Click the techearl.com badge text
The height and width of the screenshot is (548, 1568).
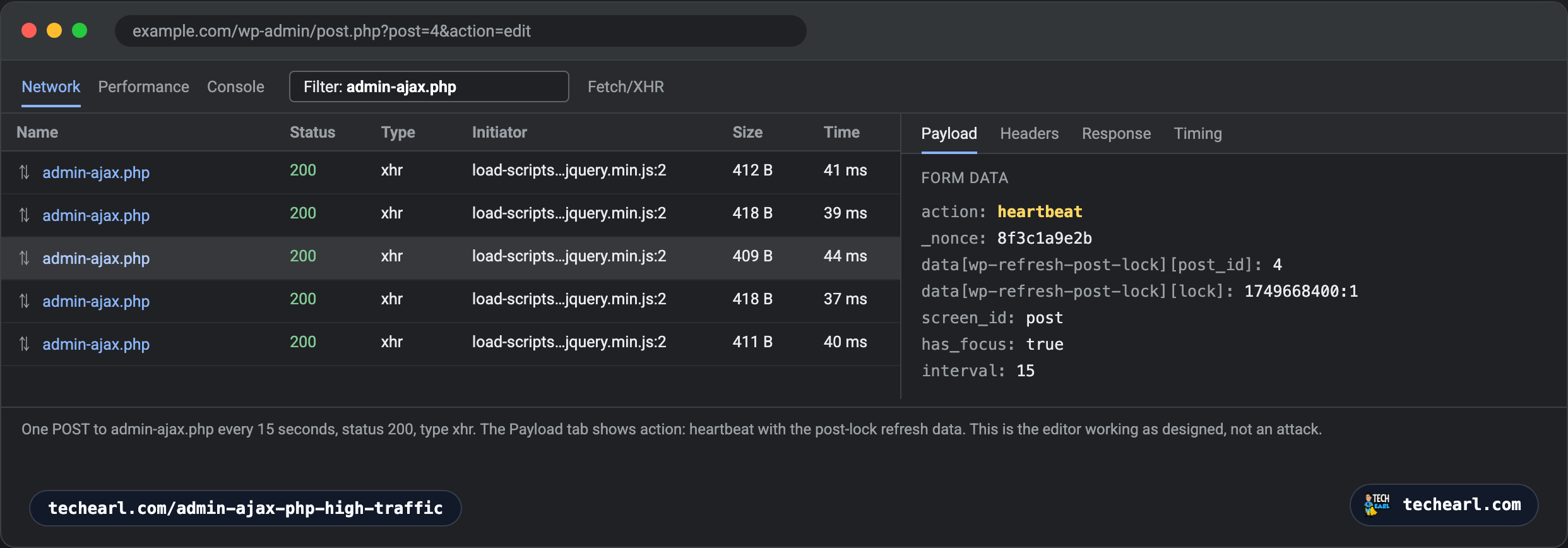(x=1461, y=504)
